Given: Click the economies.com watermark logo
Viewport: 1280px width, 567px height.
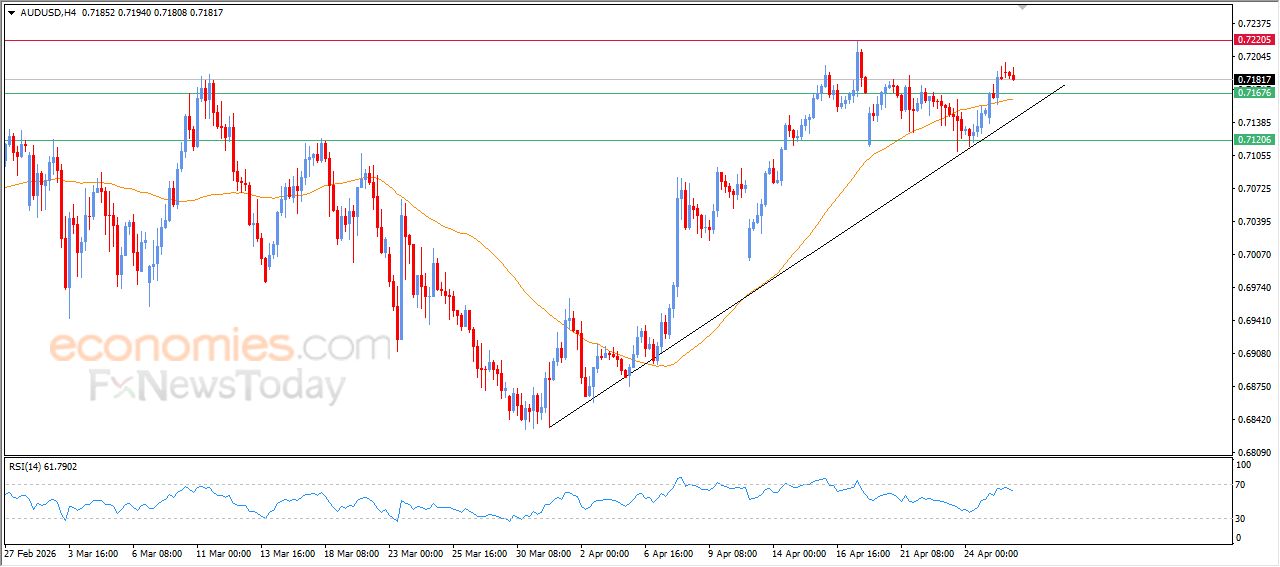Looking at the screenshot, I should [220, 347].
